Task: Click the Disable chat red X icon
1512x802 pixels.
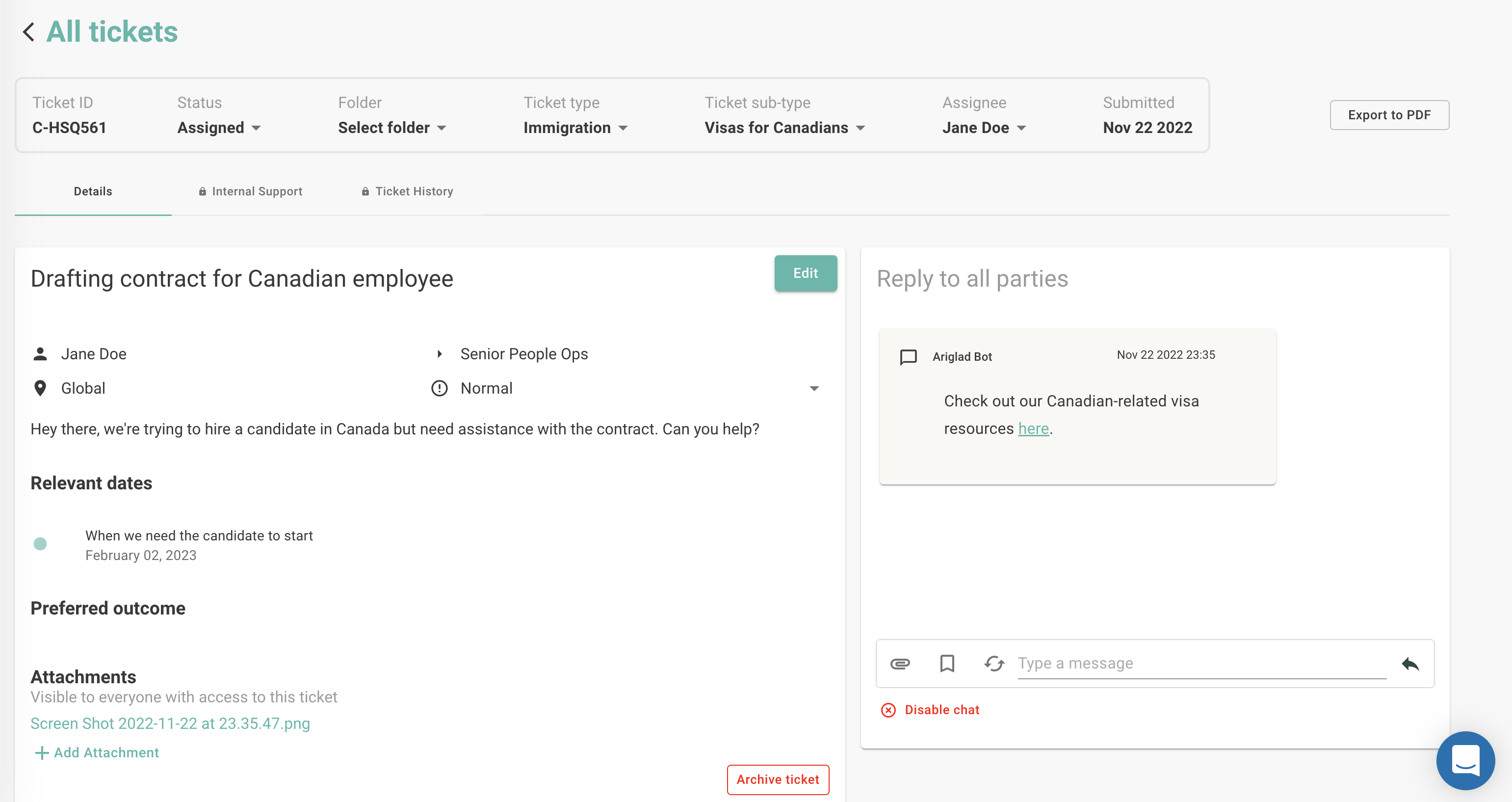Action: coord(888,710)
